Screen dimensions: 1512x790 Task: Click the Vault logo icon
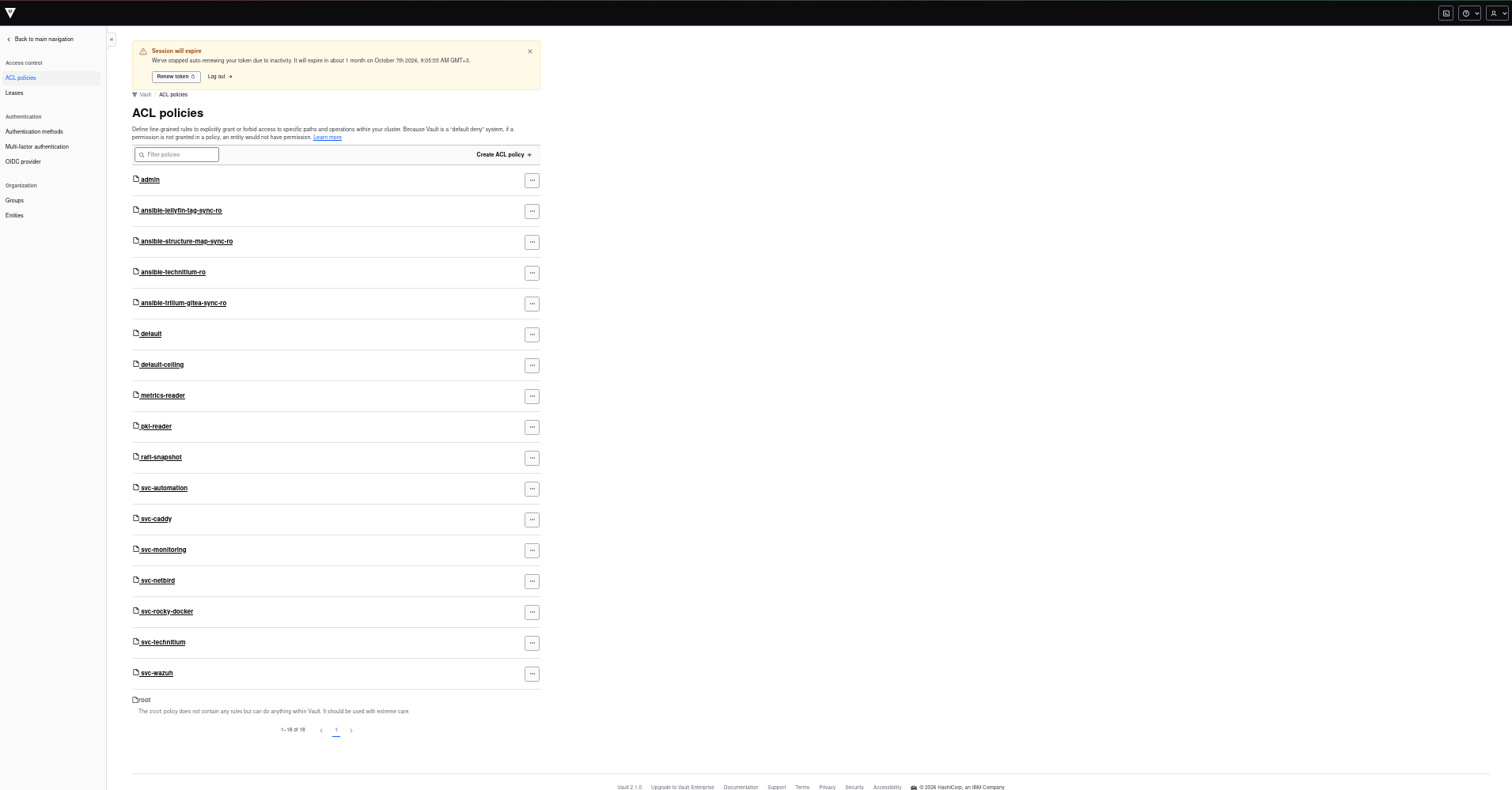point(10,13)
